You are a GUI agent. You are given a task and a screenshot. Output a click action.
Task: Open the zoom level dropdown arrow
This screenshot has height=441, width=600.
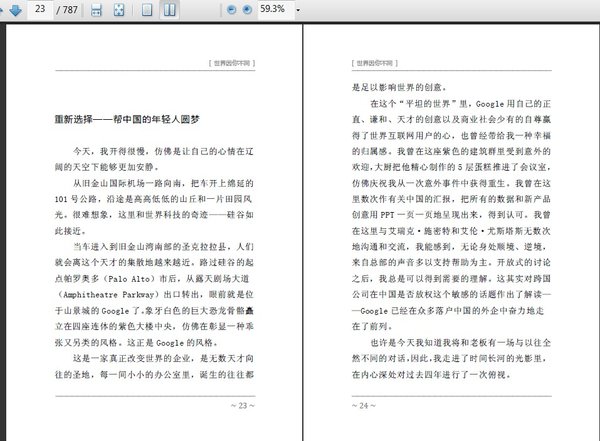[x=298, y=10]
